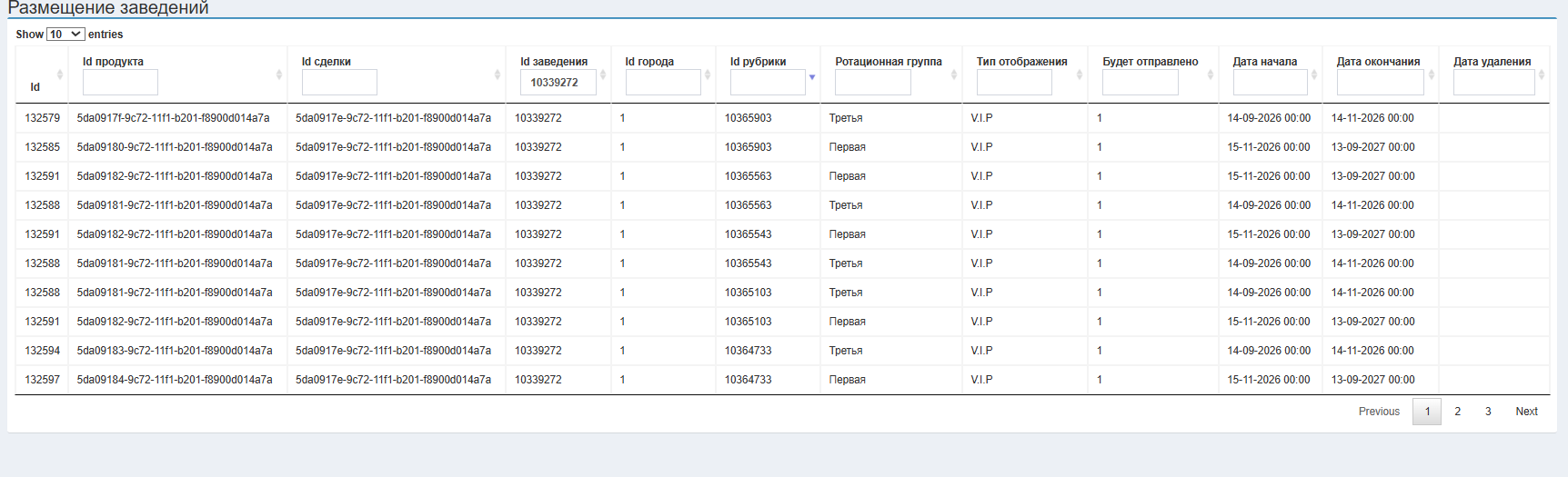1568x477 pixels.
Task: Open the Show entries count dropdown
Action: tap(65, 35)
